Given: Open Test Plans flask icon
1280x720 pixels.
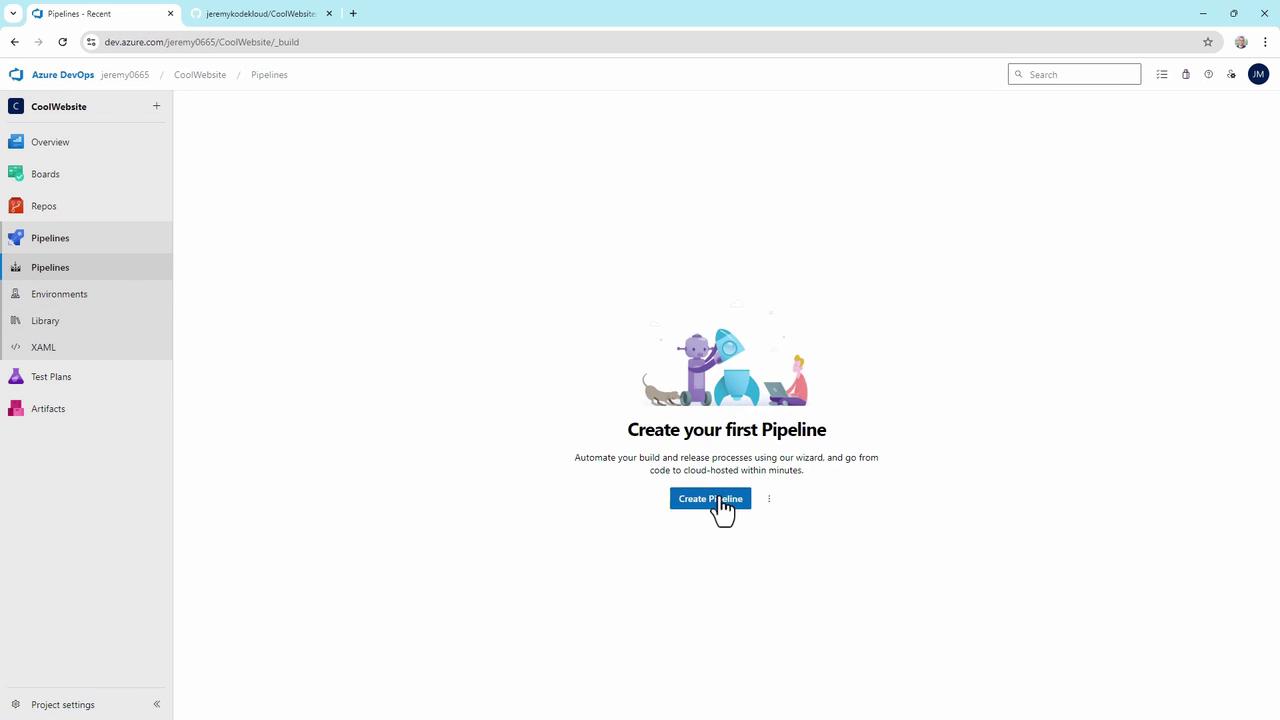Looking at the screenshot, I should pyautogui.click(x=15, y=377).
